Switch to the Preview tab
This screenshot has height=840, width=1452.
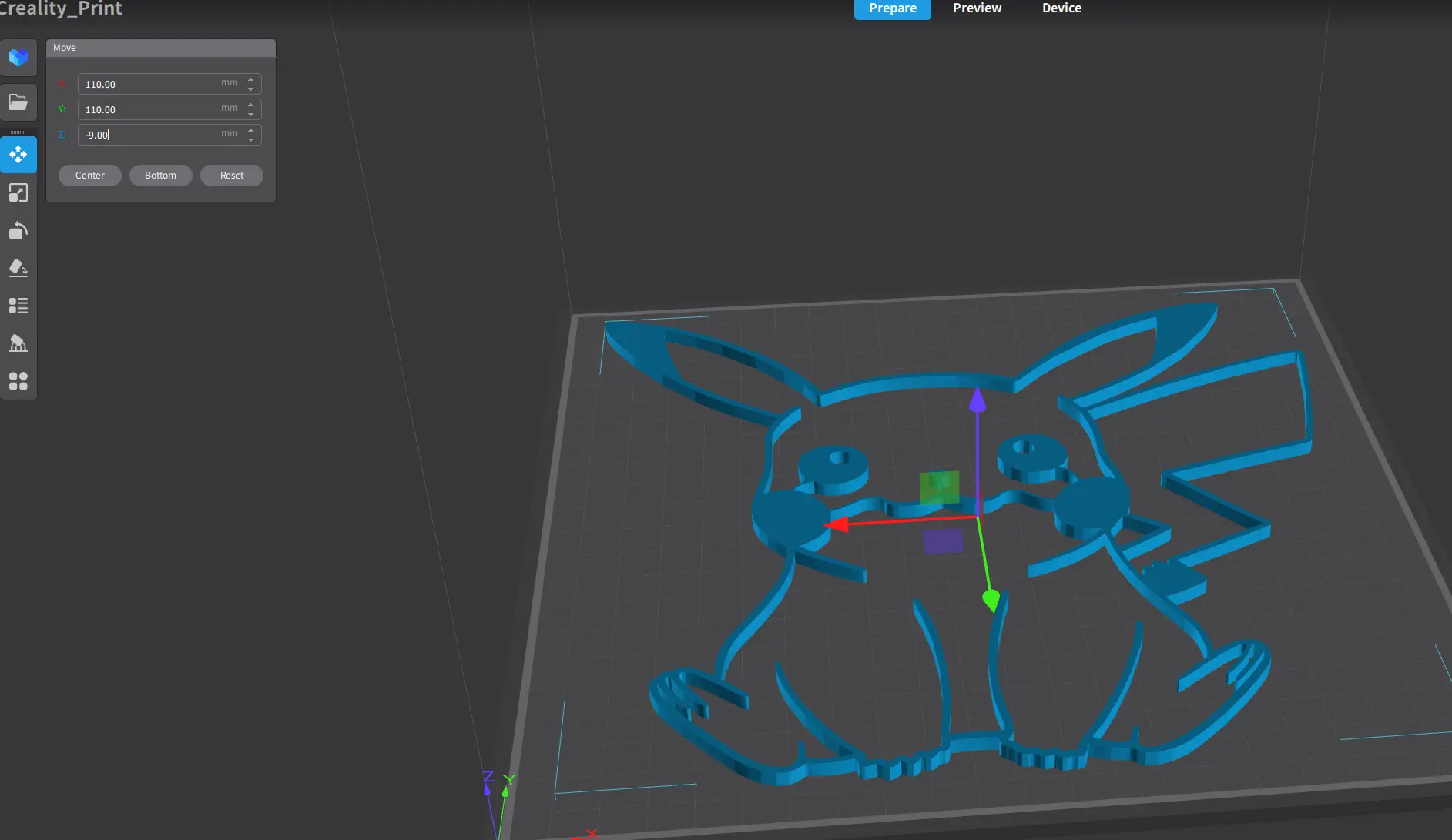pyautogui.click(x=977, y=8)
